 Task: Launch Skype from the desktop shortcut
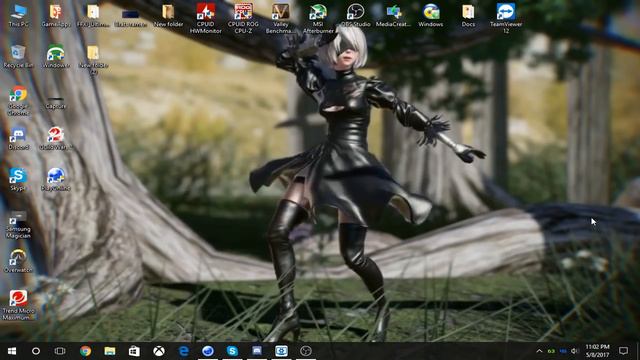pos(18,180)
